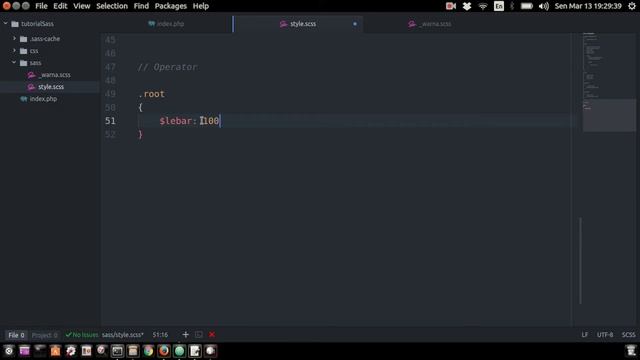The height and width of the screenshot is (360, 640).
Task: Switch to the style.scss tab
Action: pyautogui.click(x=298, y=24)
